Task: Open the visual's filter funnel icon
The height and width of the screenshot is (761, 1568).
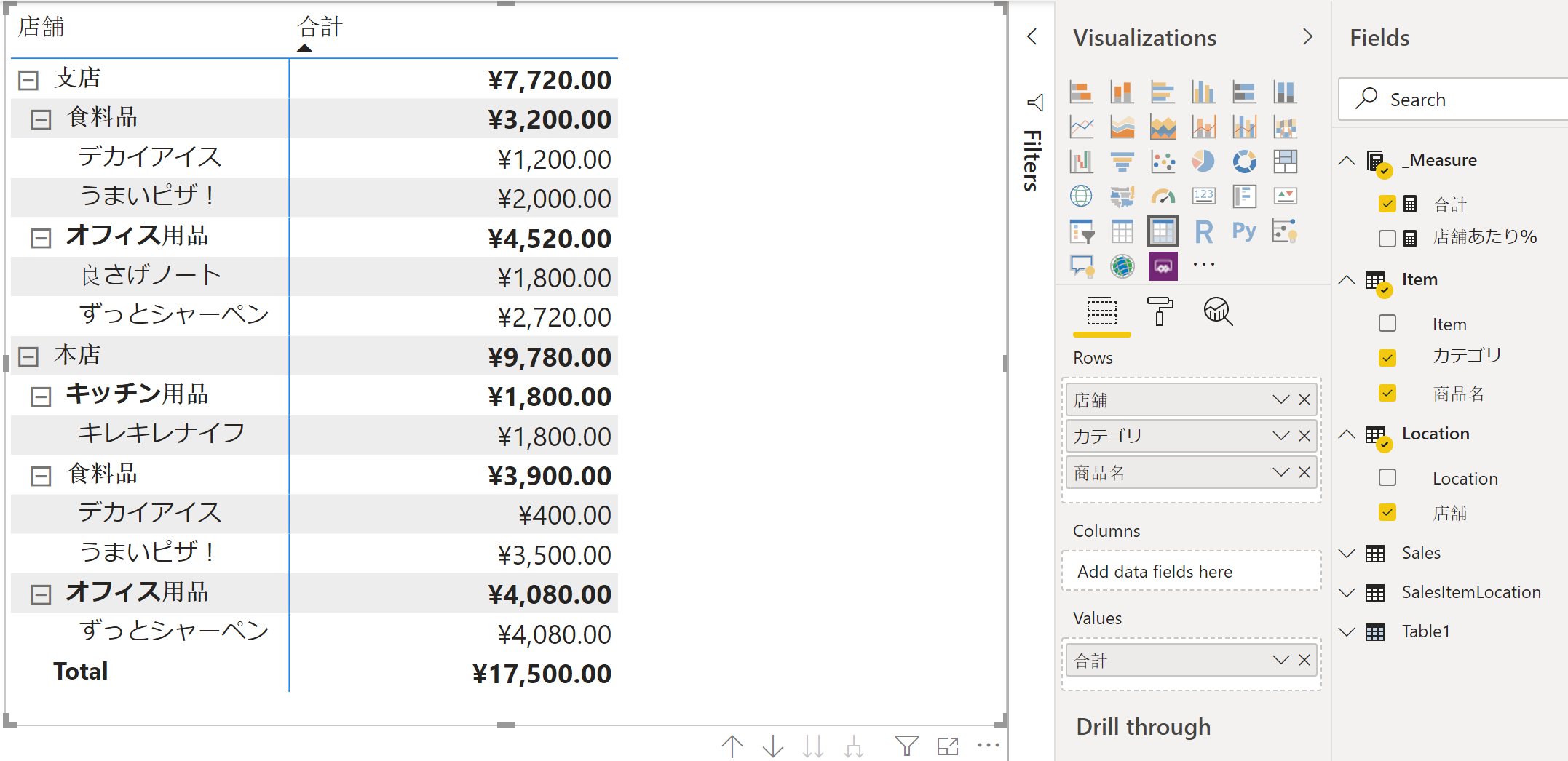Action: pyautogui.click(x=906, y=746)
